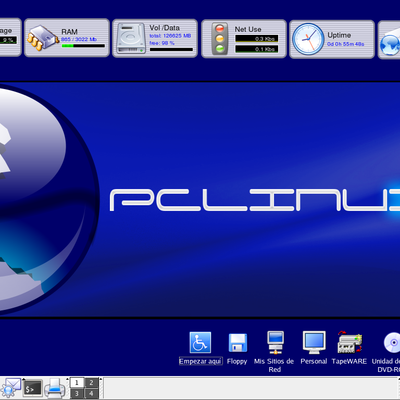Screen dimensions: 400x400
Task: Click the Uptime clock icon
Action: pos(308,39)
